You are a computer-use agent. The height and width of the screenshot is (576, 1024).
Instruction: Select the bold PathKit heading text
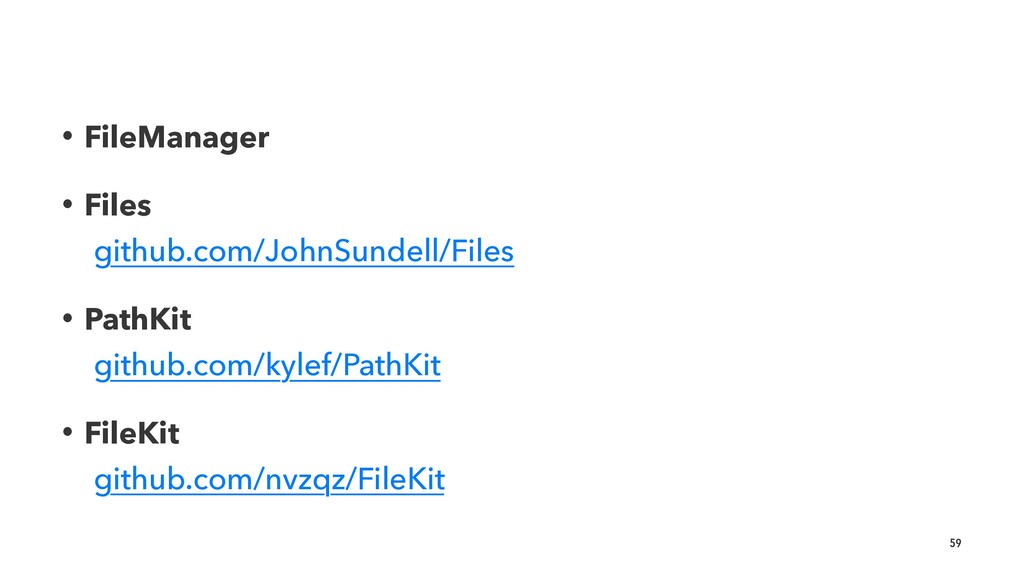click(x=138, y=320)
